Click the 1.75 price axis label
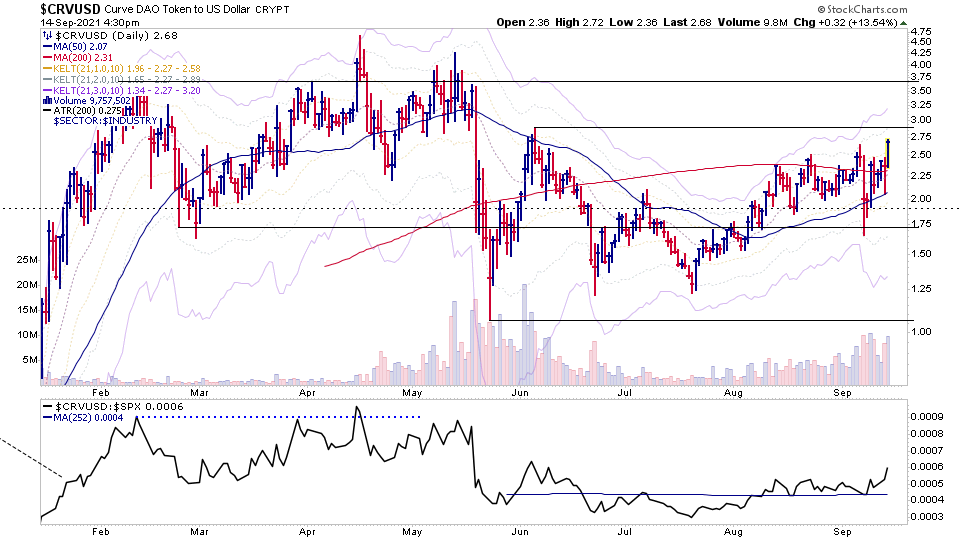Viewport: 960px width, 540px height. (x=921, y=224)
